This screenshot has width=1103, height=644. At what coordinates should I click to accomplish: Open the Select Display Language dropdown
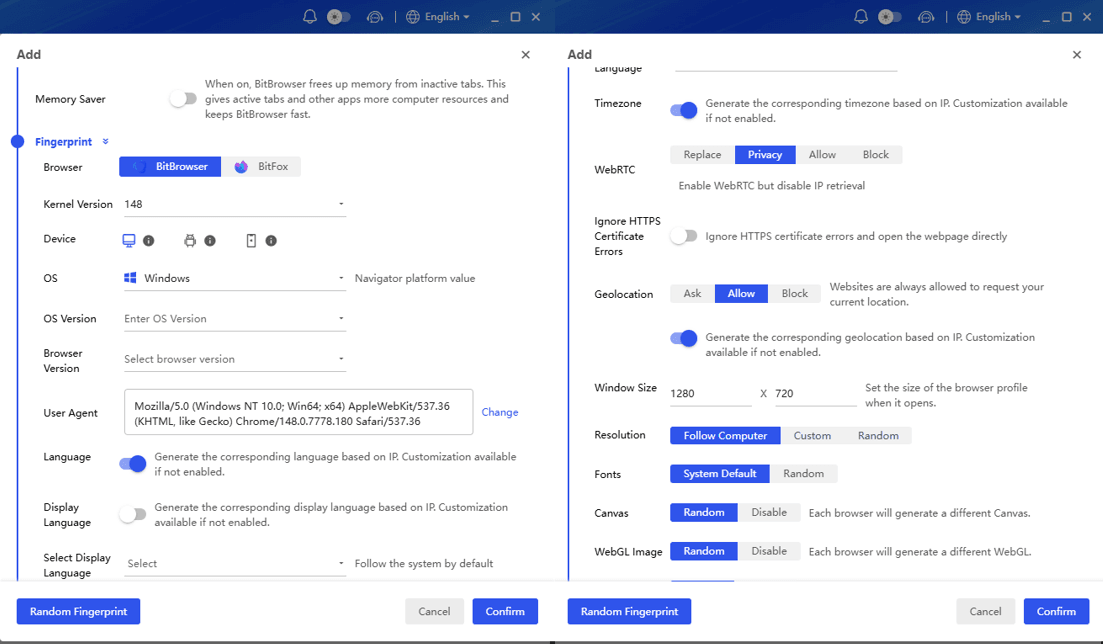[x=235, y=564]
